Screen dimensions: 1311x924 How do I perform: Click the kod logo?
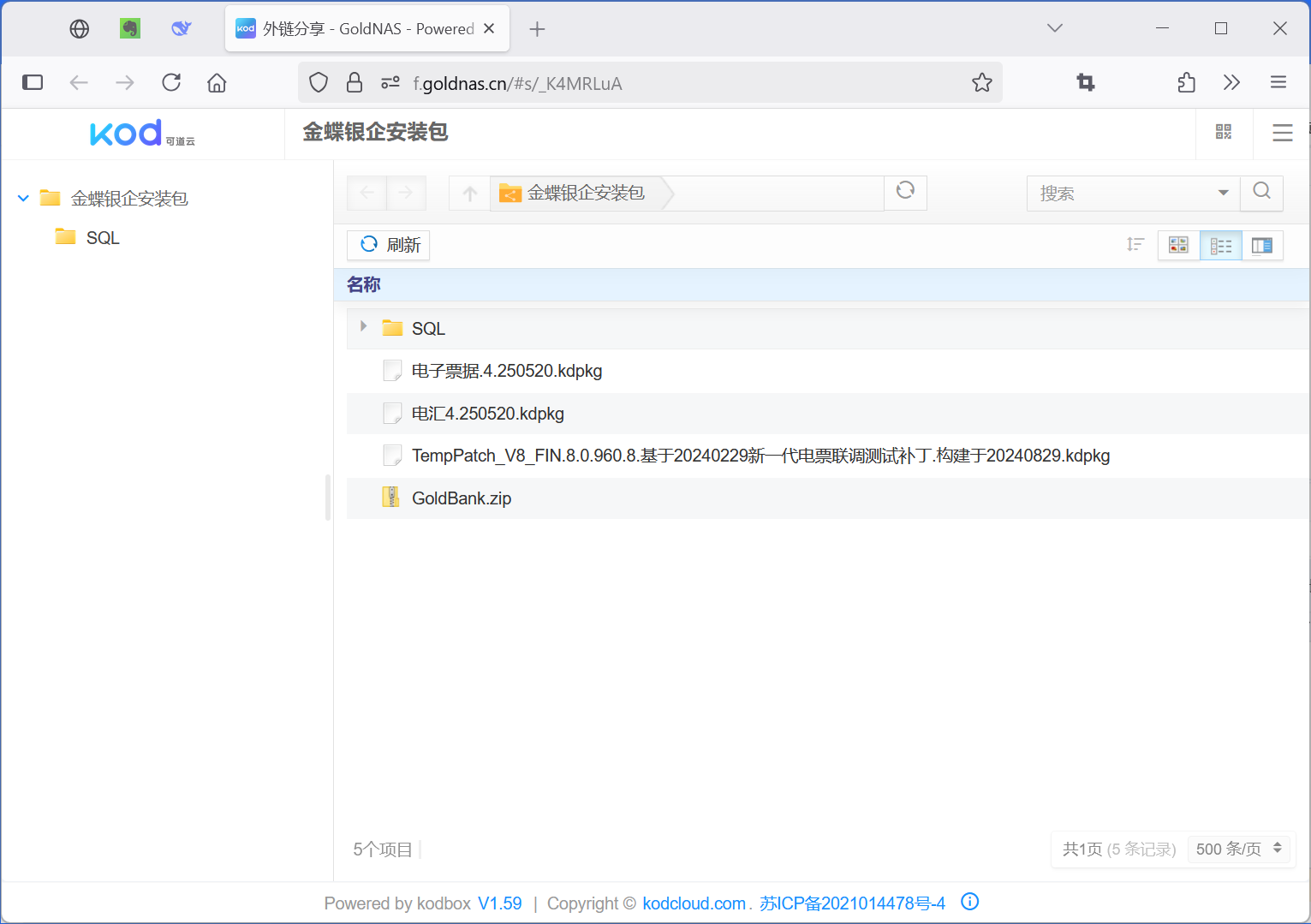click(x=142, y=133)
